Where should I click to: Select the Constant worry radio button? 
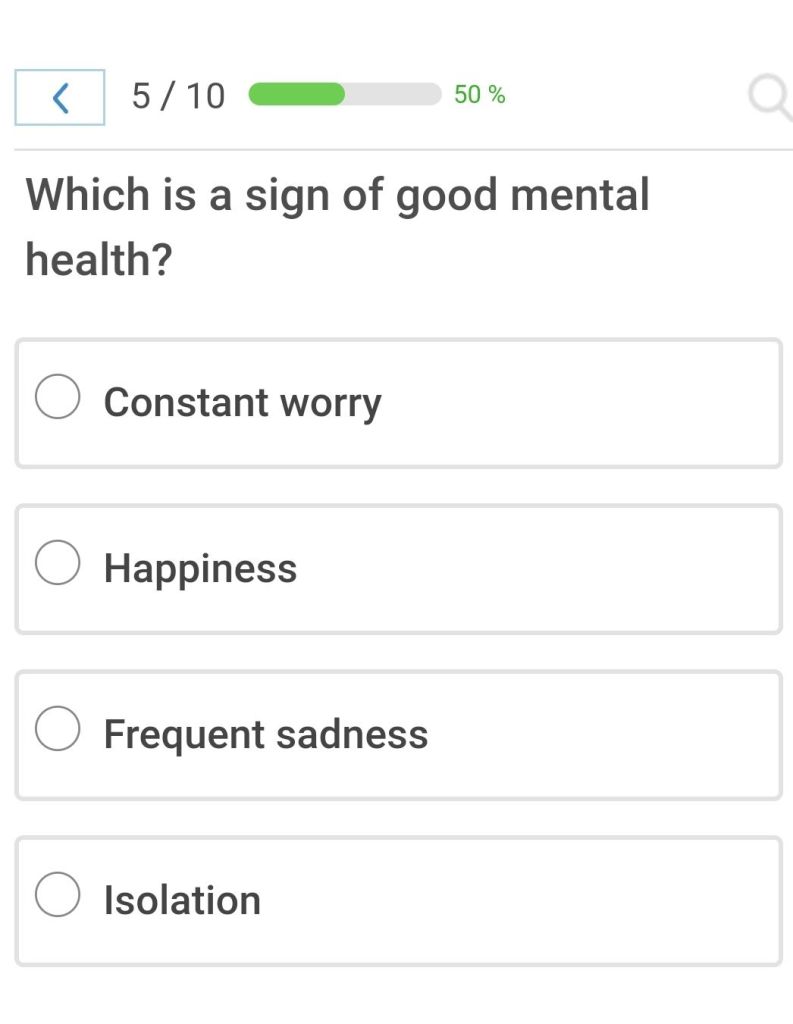[58, 397]
